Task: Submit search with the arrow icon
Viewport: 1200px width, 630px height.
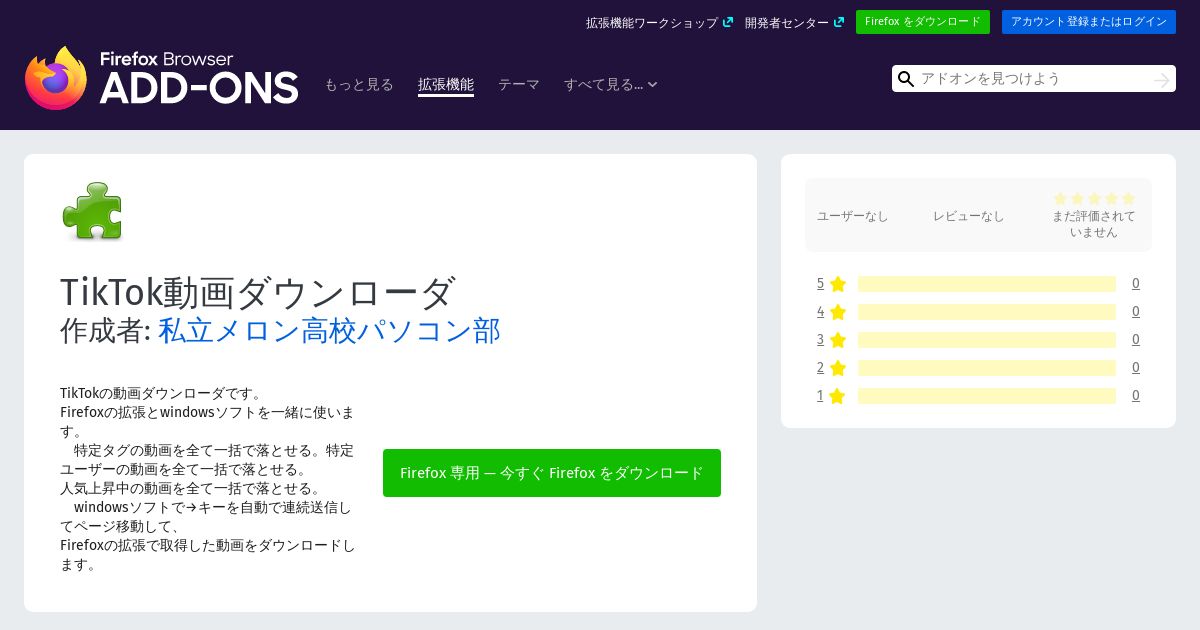Action: [x=1161, y=79]
